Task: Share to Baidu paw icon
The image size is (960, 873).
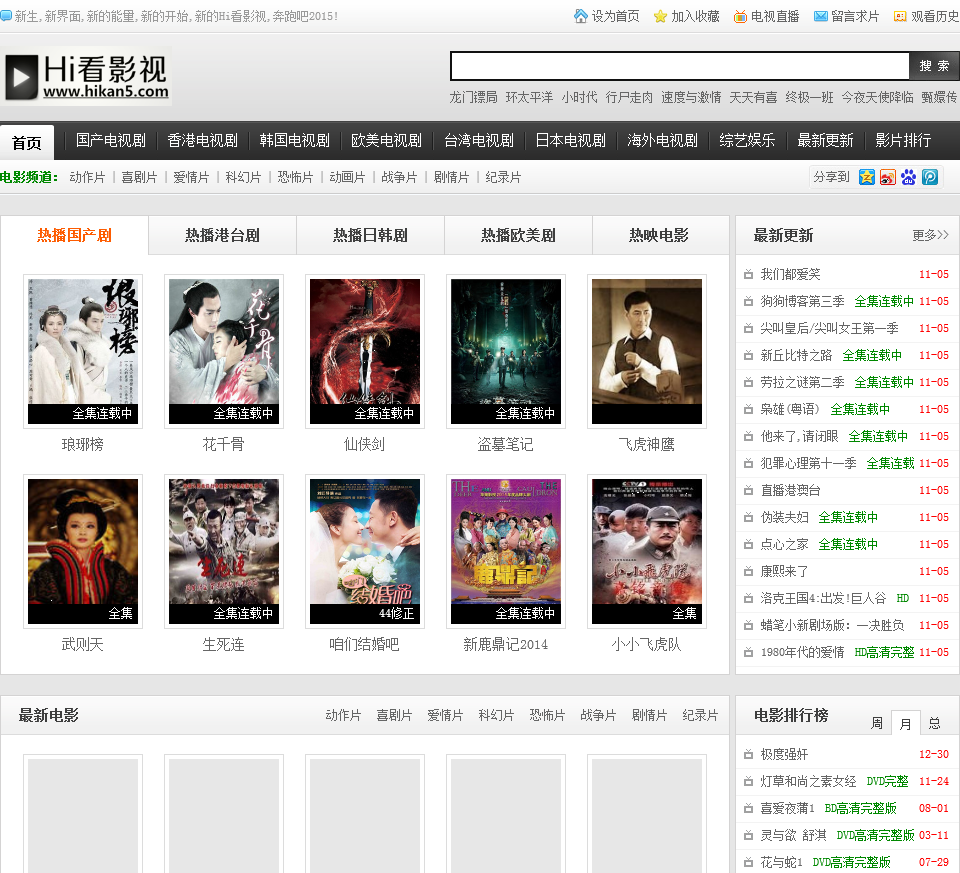Action: click(909, 178)
